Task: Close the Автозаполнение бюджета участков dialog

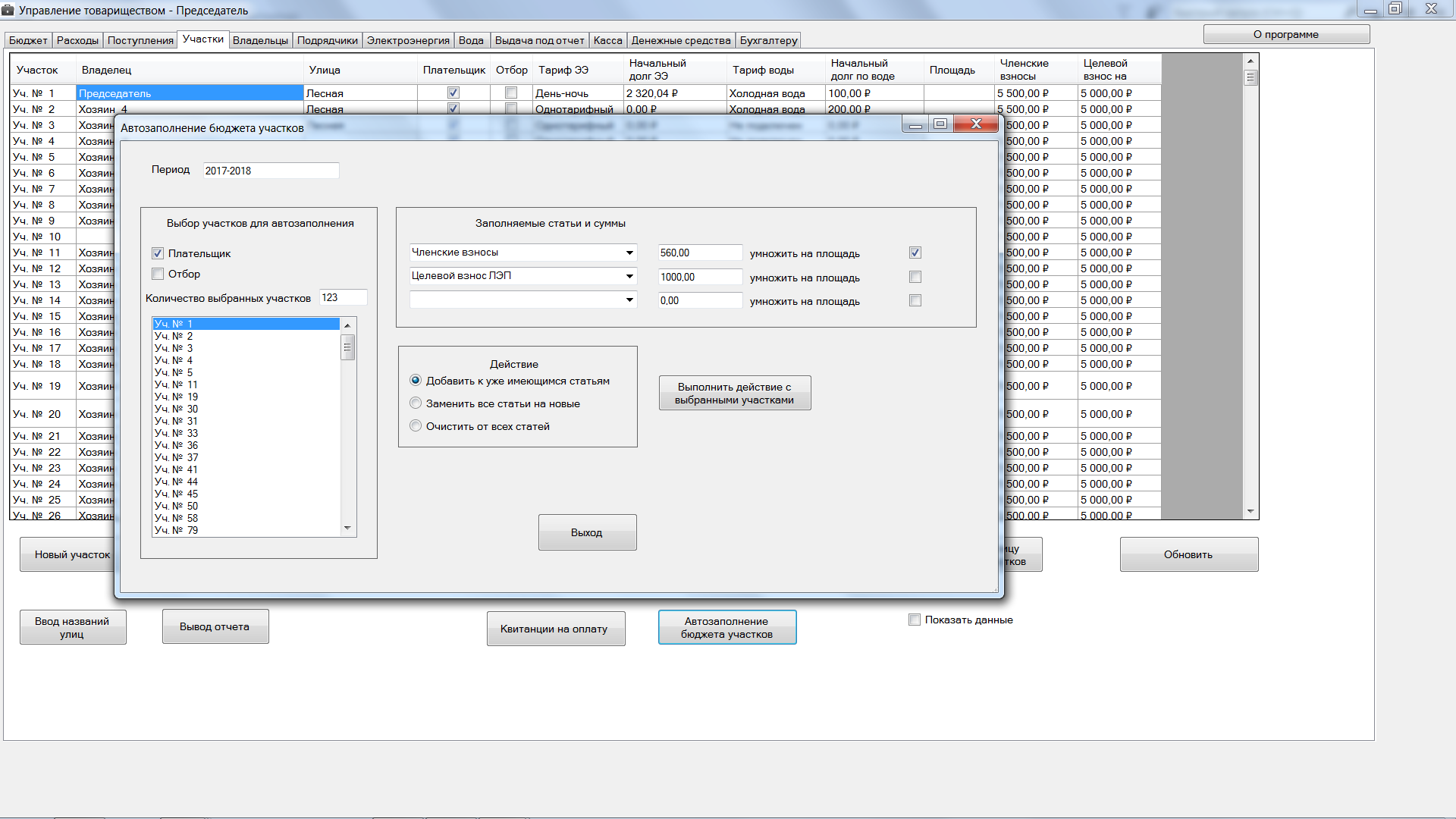Action: pos(976,124)
